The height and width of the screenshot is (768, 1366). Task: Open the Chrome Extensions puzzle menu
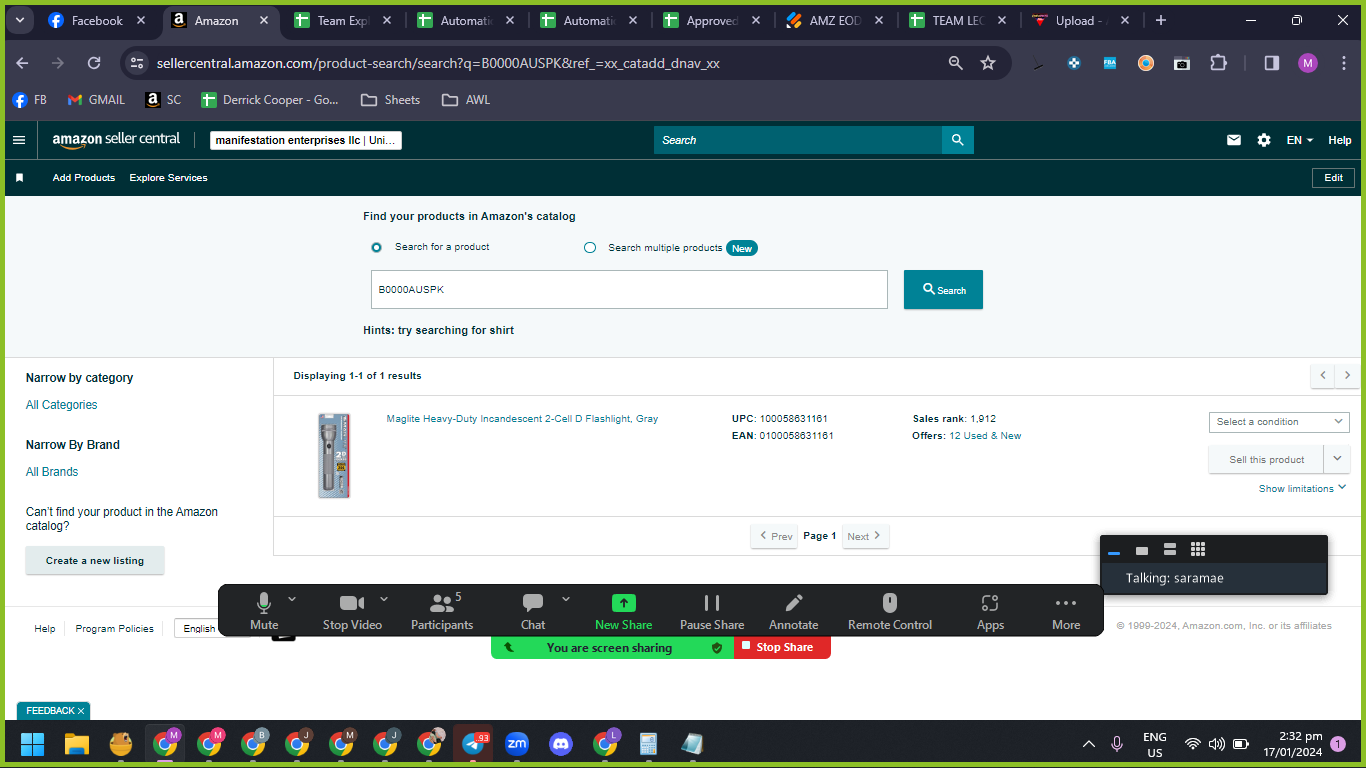pyautogui.click(x=1218, y=63)
